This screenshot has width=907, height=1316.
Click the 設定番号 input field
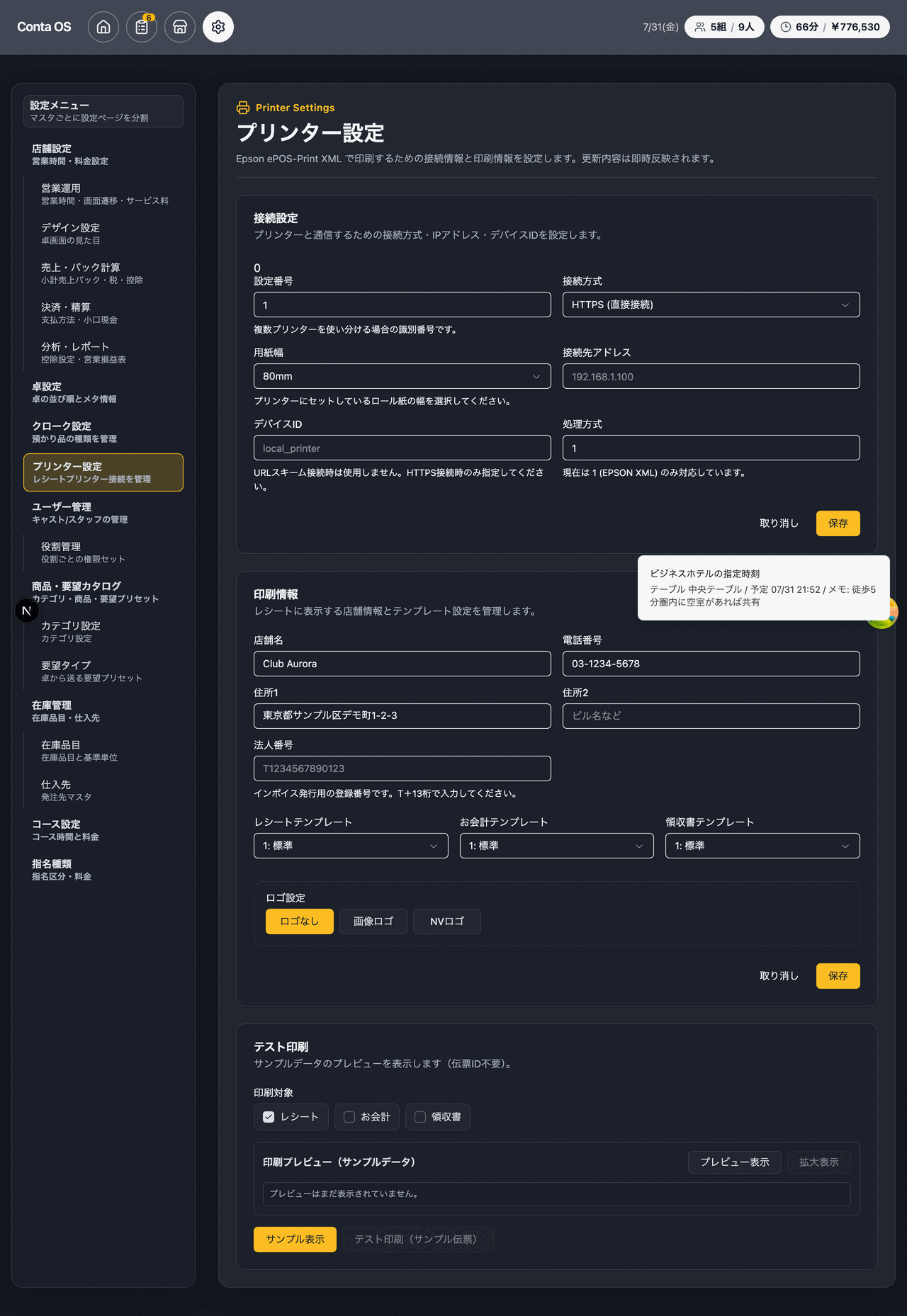[402, 305]
